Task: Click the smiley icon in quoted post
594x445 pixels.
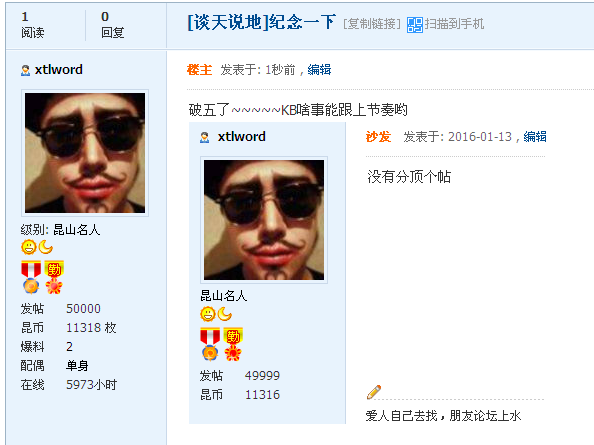Action: tap(208, 314)
